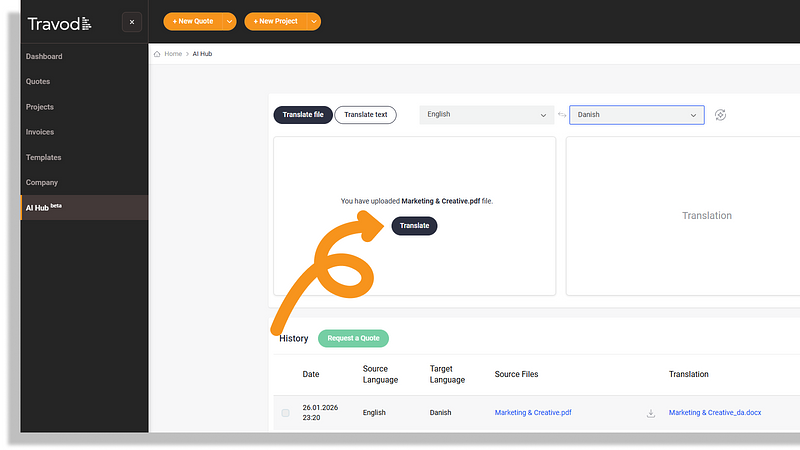Click the home icon in breadcrumb
This screenshot has width=800, height=450.
157,54
